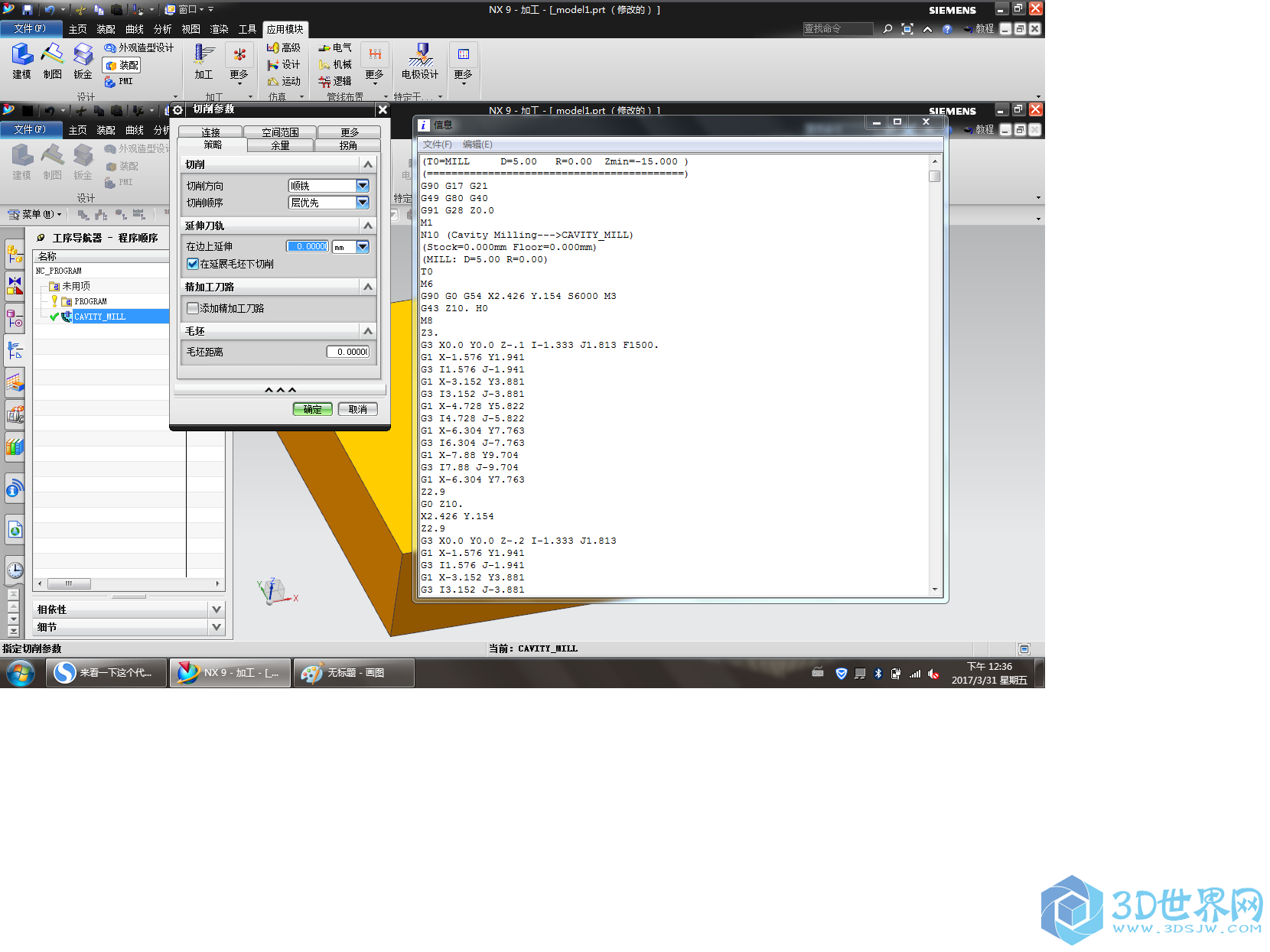
Task: Open the 钣金 Sheet Metal application
Action: [x=83, y=61]
